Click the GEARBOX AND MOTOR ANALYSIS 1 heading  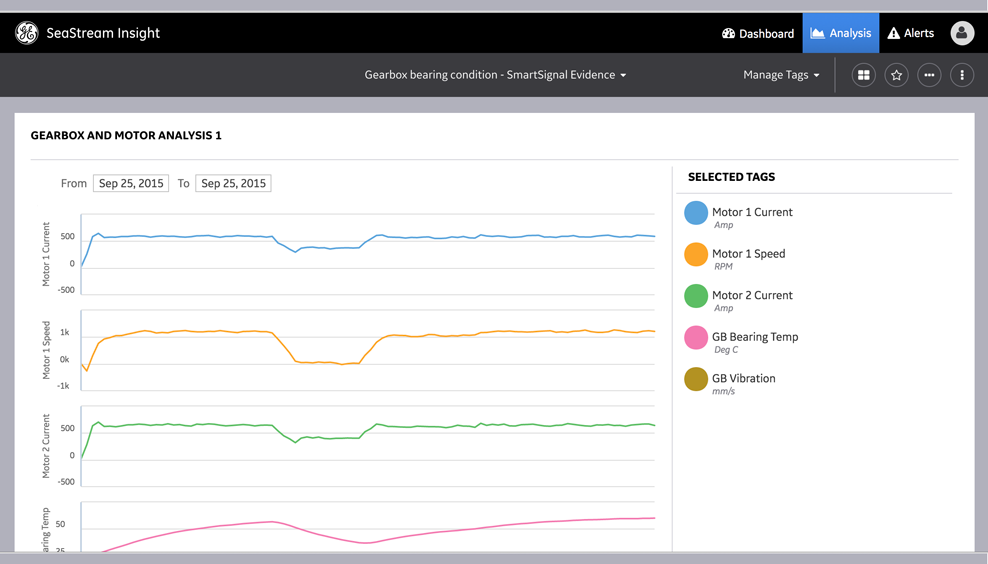126,135
